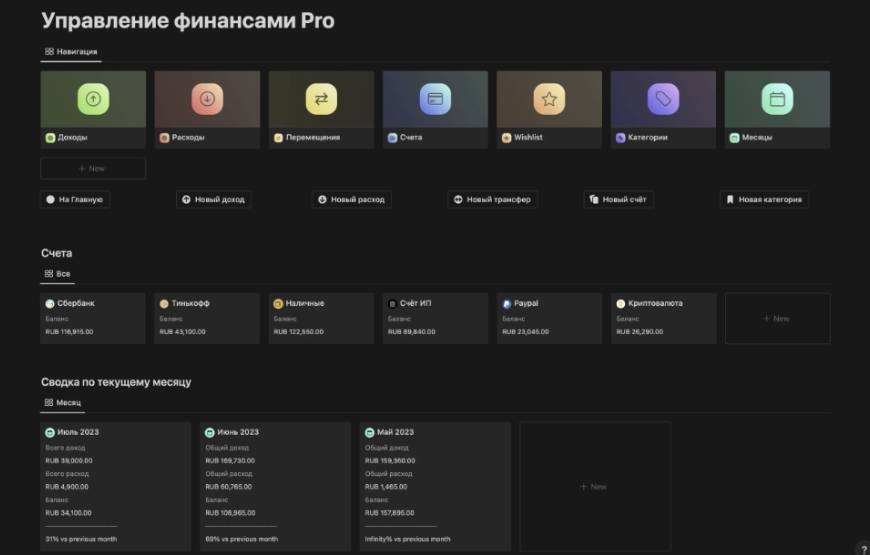The width and height of the screenshot is (870, 555).
Task: Click the Новый расход button
Action: 350,199
